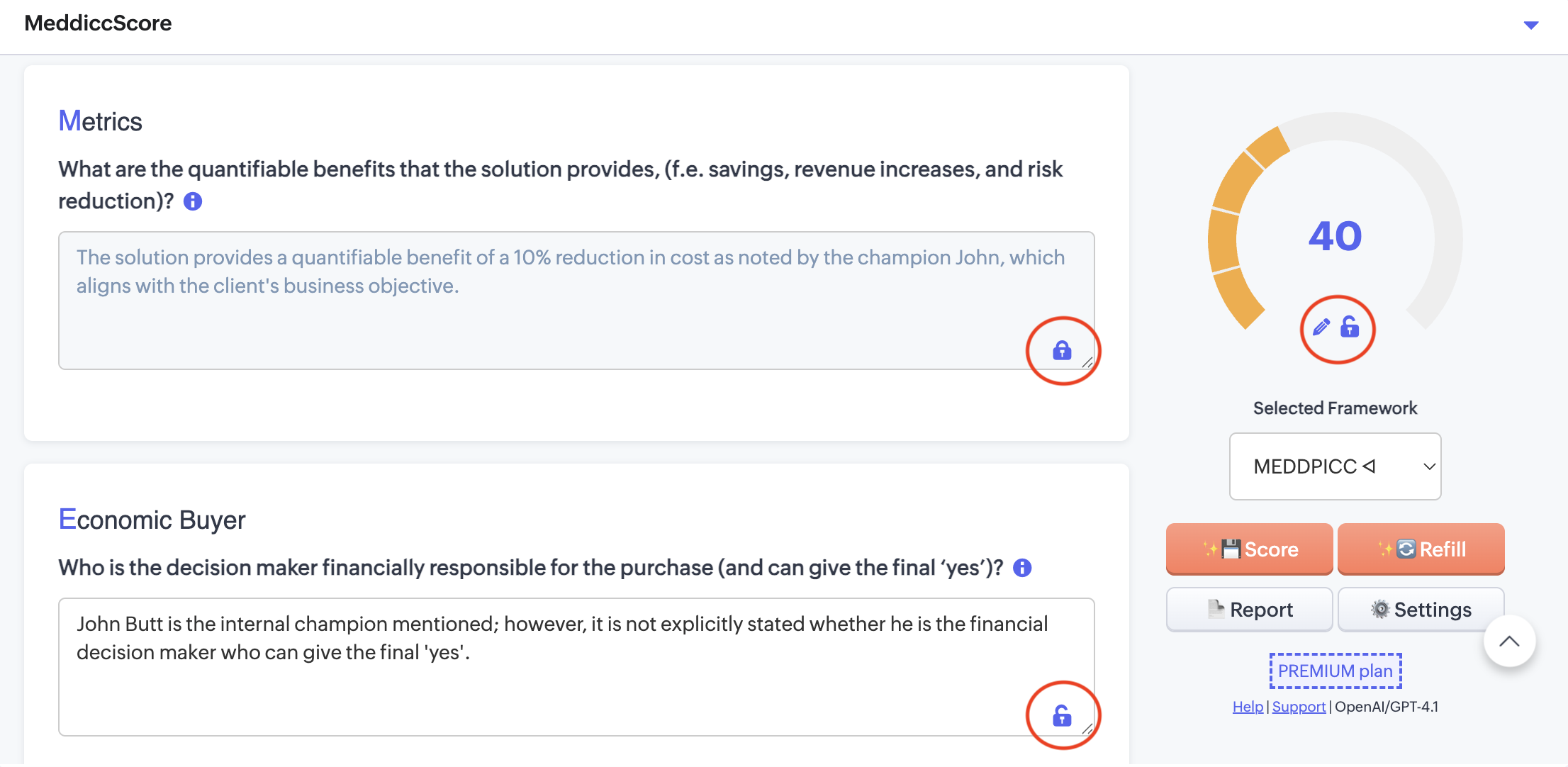Click the info icon beside the Economic Buyer question
Screen dimensions: 1568x767
[1022, 568]
